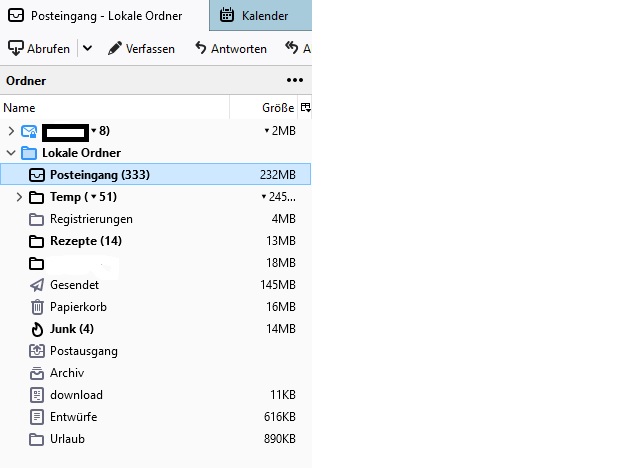Click the Junk flame icon
This screenshot has width=640, height=468.
click(x=37, y=329)
